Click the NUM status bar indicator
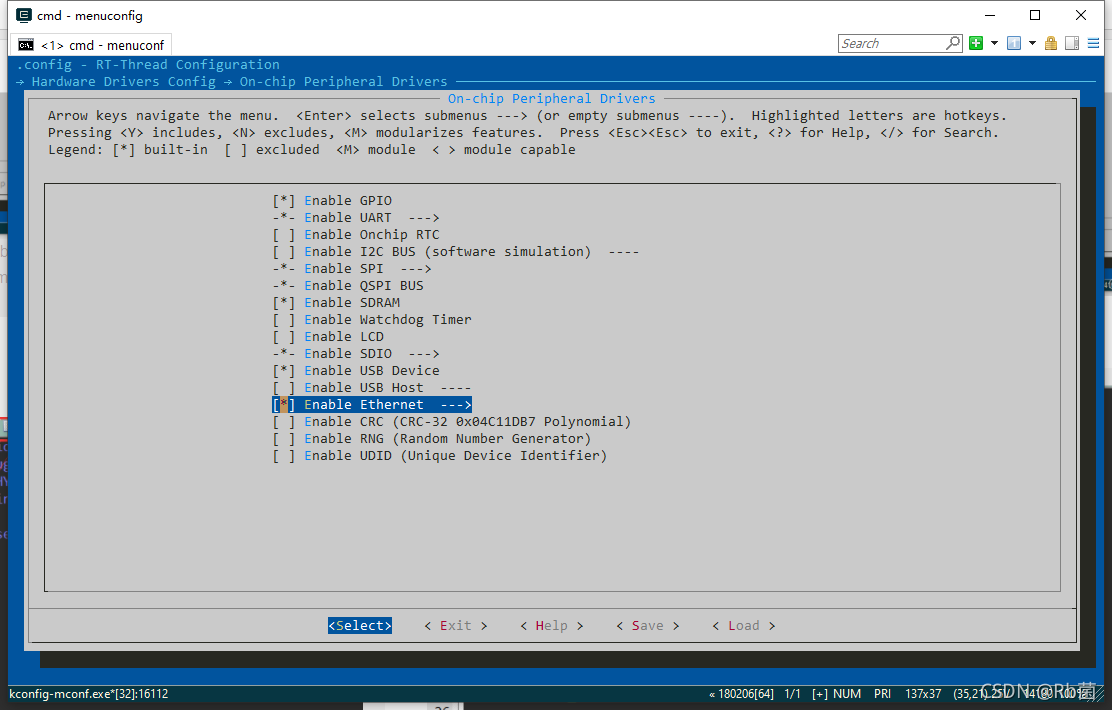 coord(847,694)
